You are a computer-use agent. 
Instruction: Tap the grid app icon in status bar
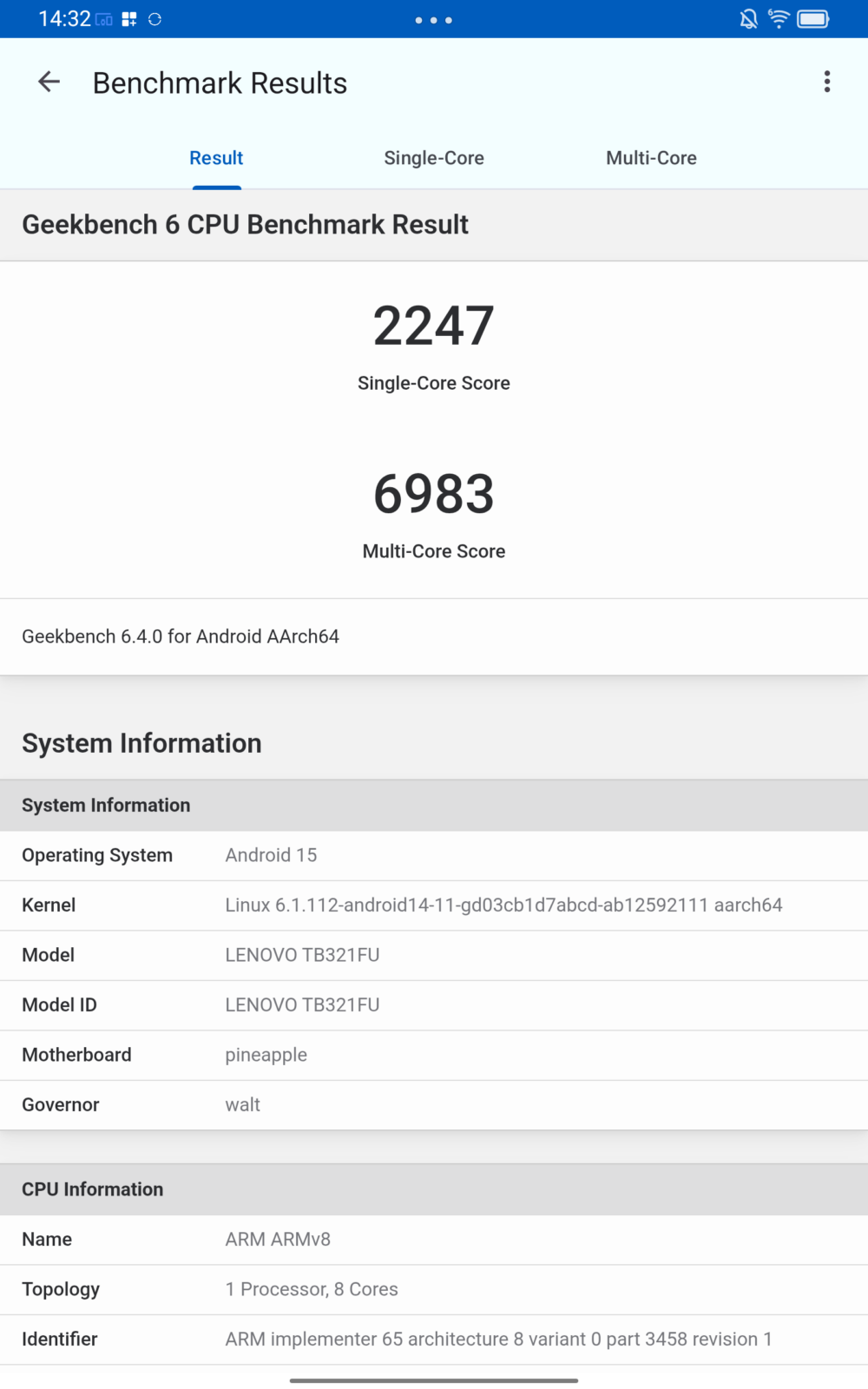click(129, 19)
